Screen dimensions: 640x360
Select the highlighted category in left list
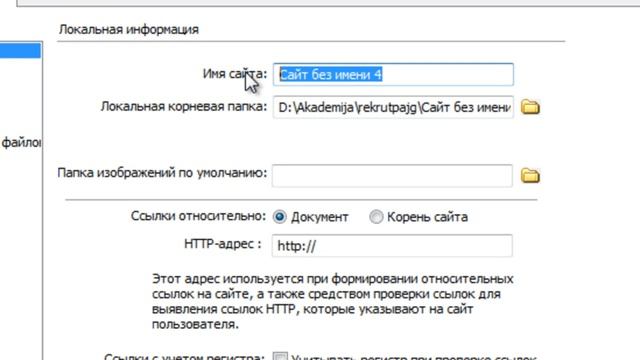click(x=20, y=50)
